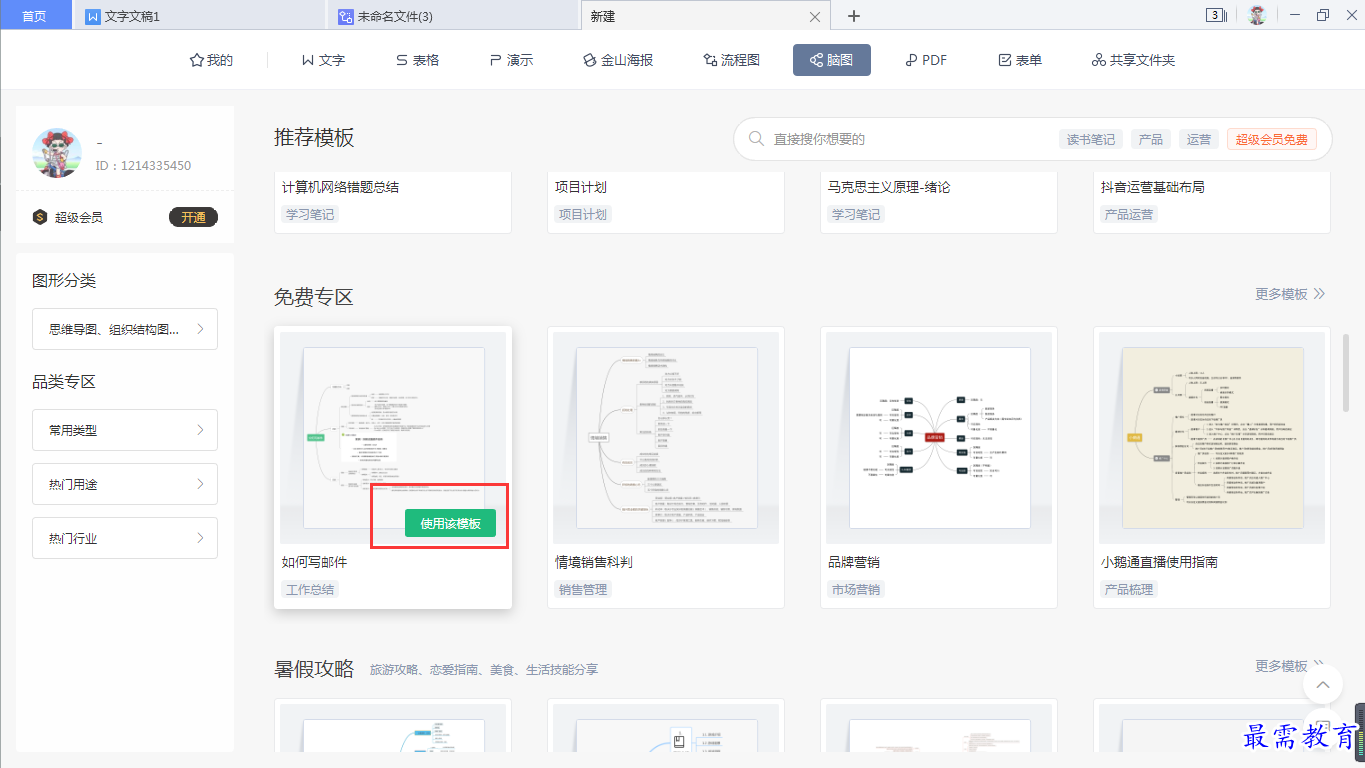
Task: Open 马克思主义原理-绪论 template
Action: click(889, 187)
